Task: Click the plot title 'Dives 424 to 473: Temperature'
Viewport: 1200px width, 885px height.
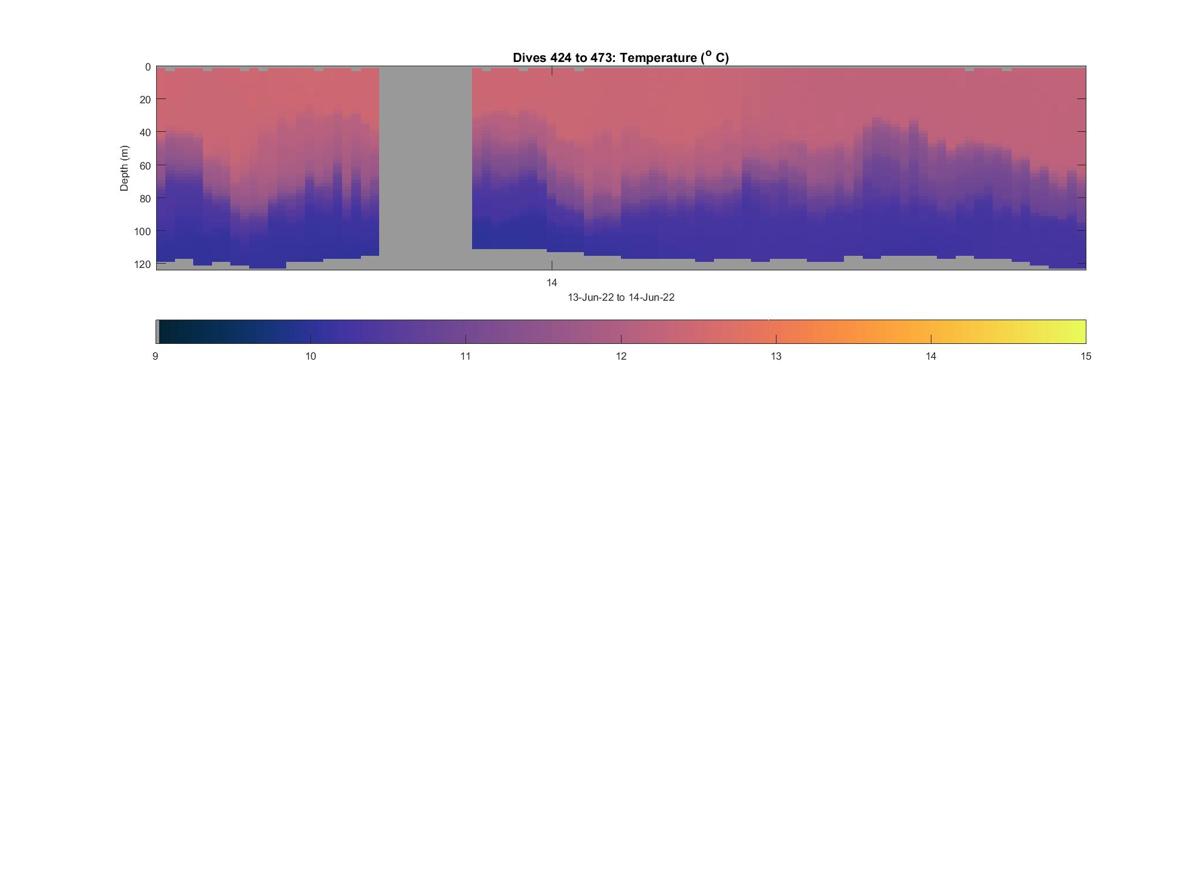Action: point(620,58)
